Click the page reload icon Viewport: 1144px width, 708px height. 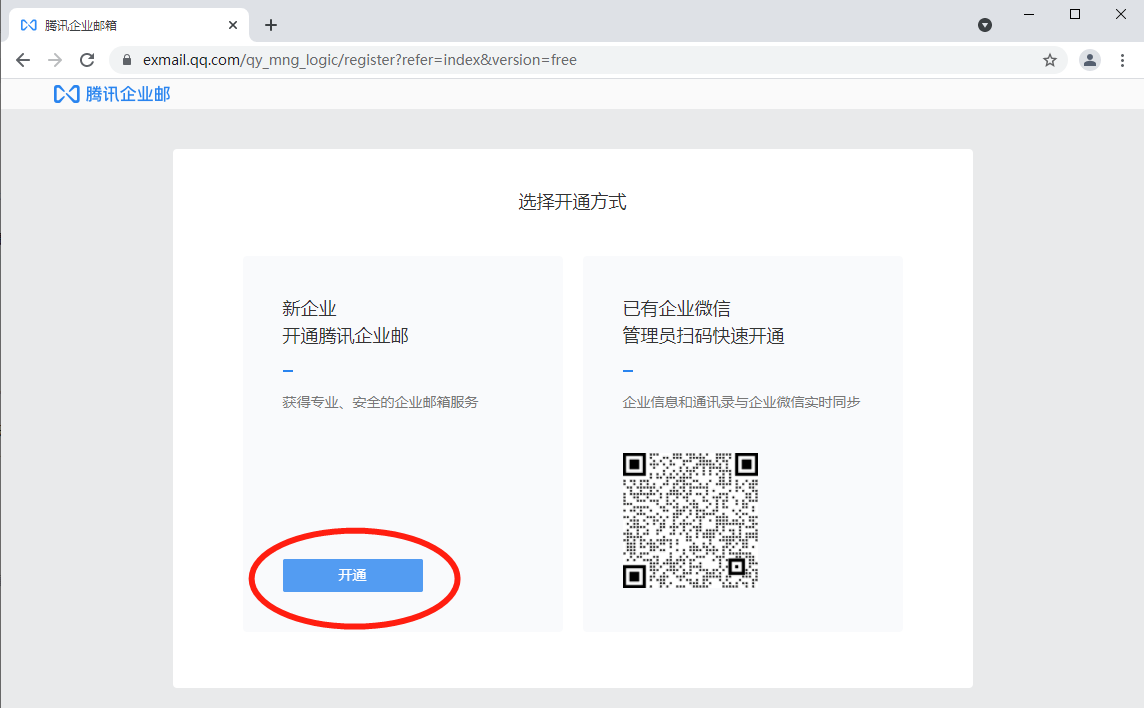click(86, 59)
